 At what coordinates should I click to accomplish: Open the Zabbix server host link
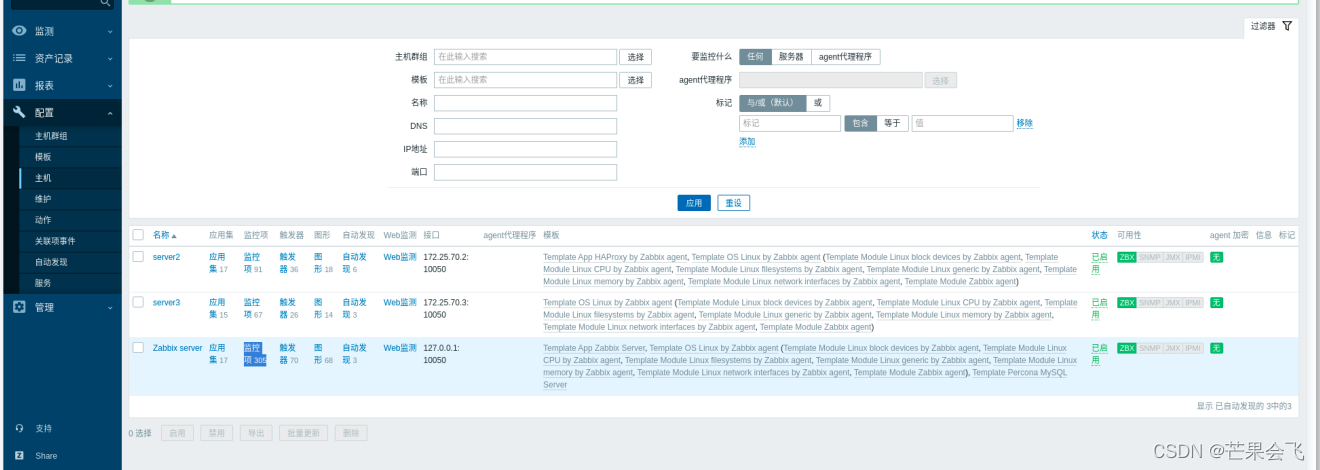[177, 348]
